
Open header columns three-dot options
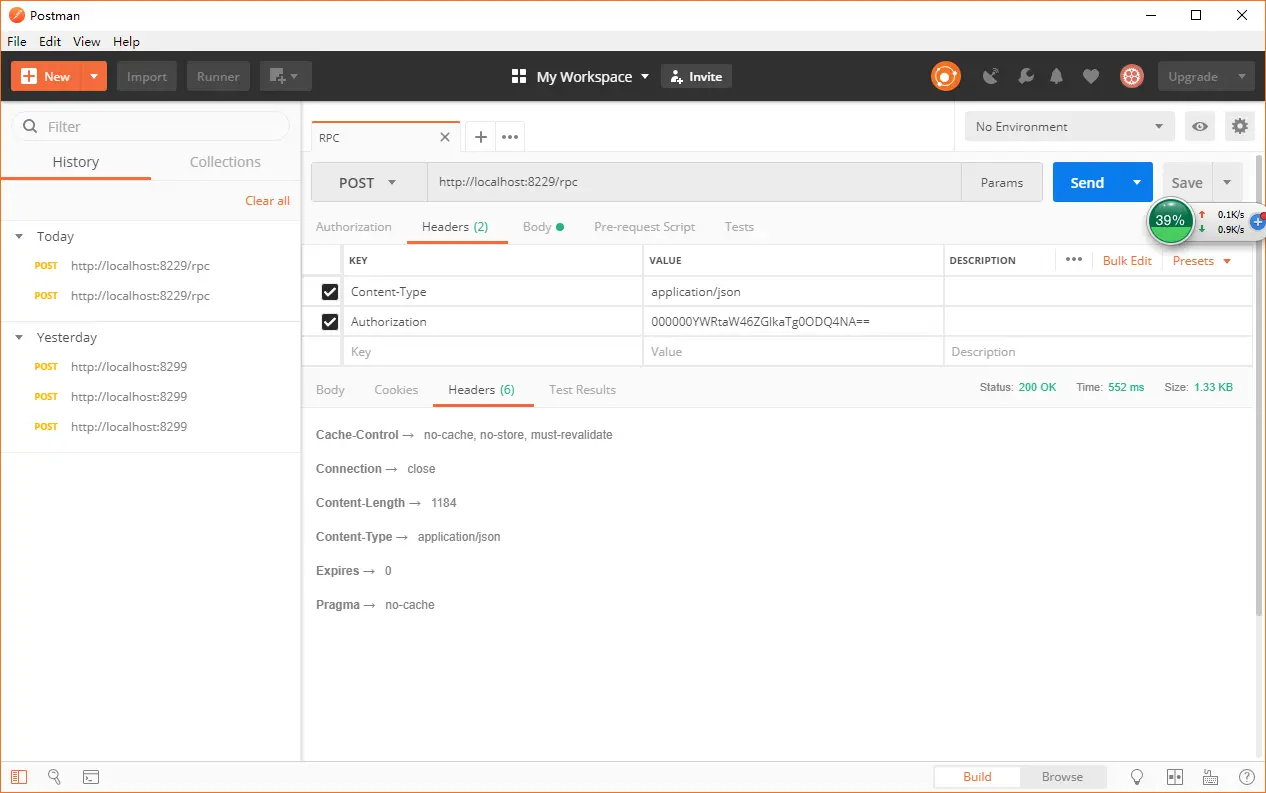(1074, 260)
